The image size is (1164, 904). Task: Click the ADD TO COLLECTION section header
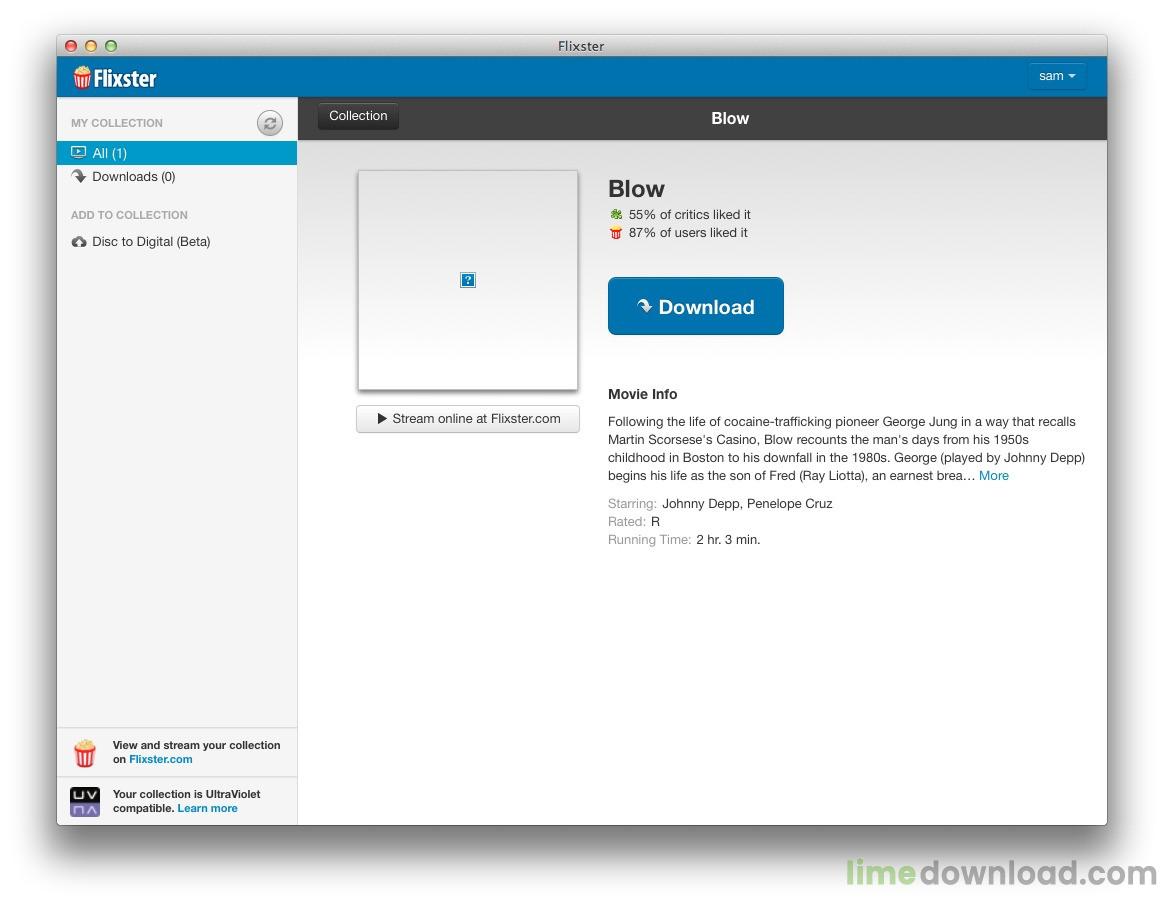click(x=129, y=215)
